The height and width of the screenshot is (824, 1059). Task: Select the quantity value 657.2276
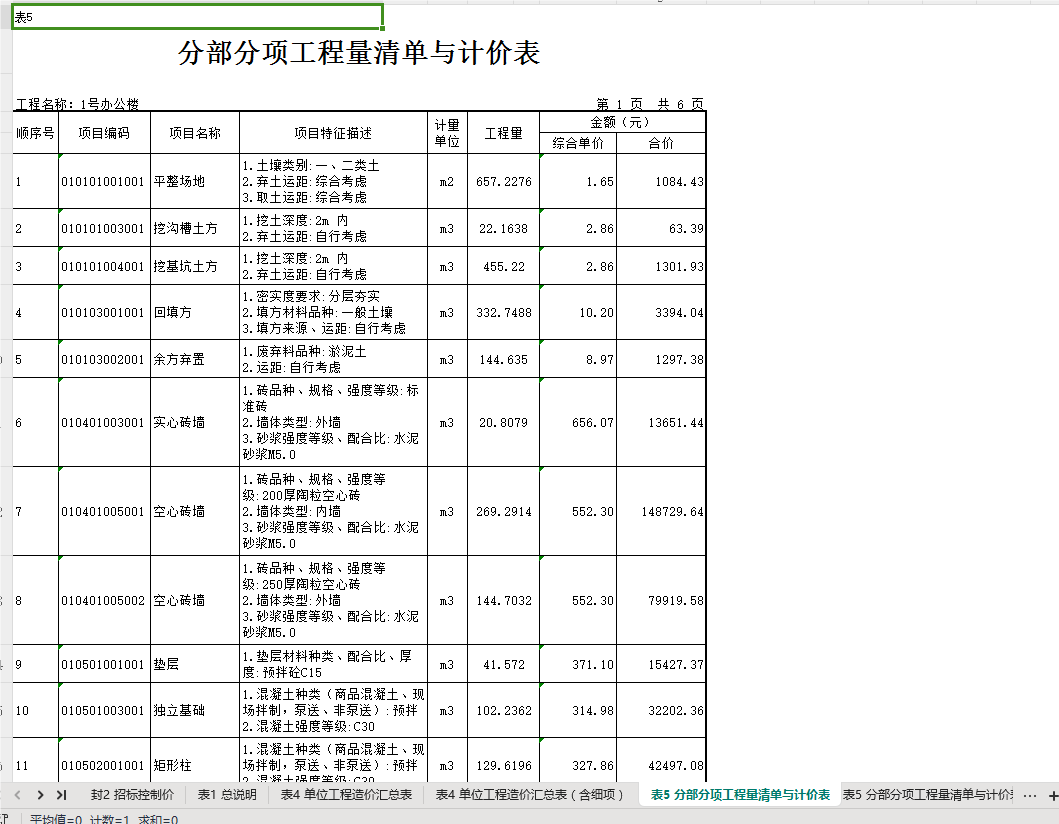[503, 181]
